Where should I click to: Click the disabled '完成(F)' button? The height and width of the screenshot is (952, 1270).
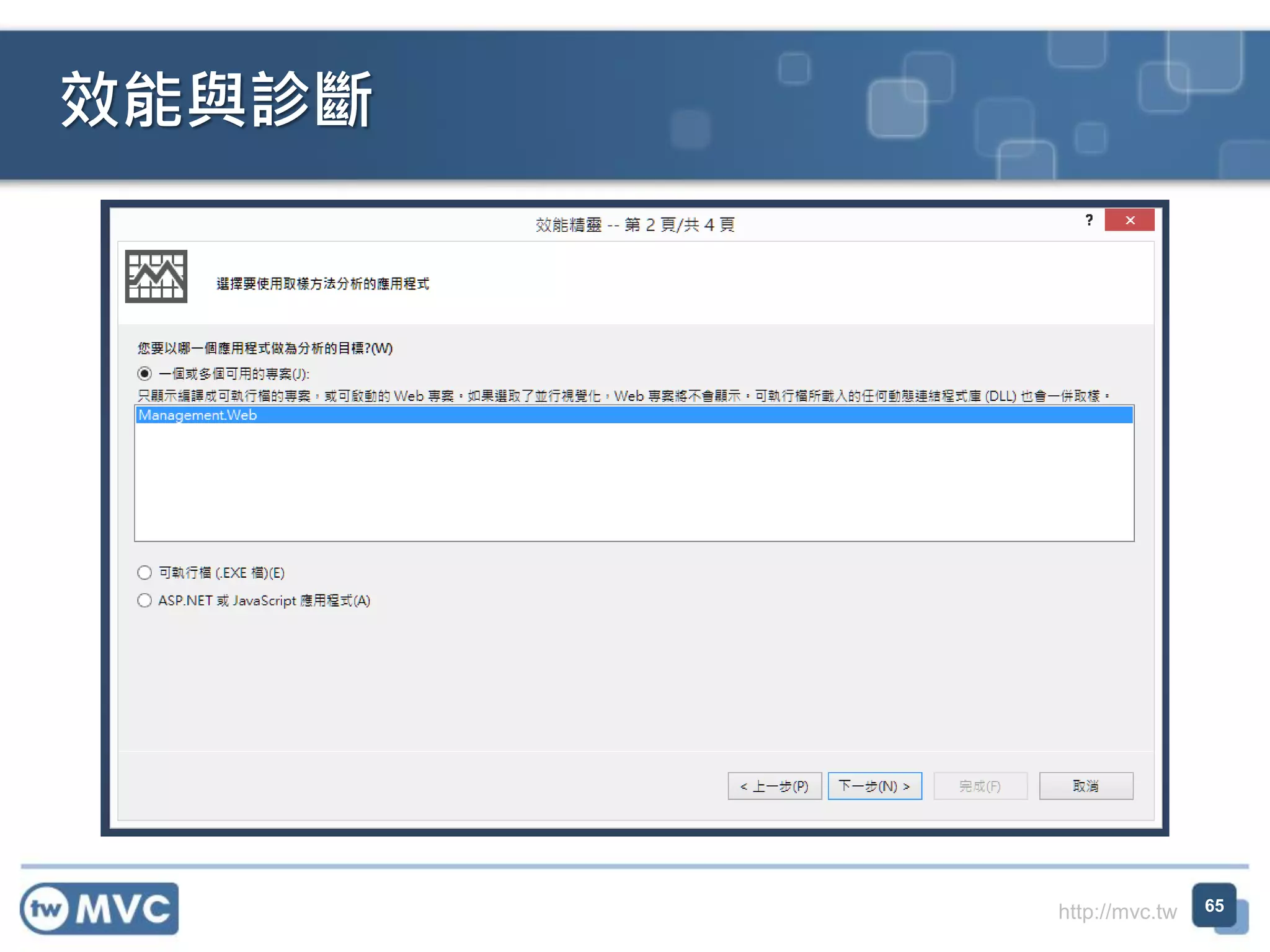point(980,786)
